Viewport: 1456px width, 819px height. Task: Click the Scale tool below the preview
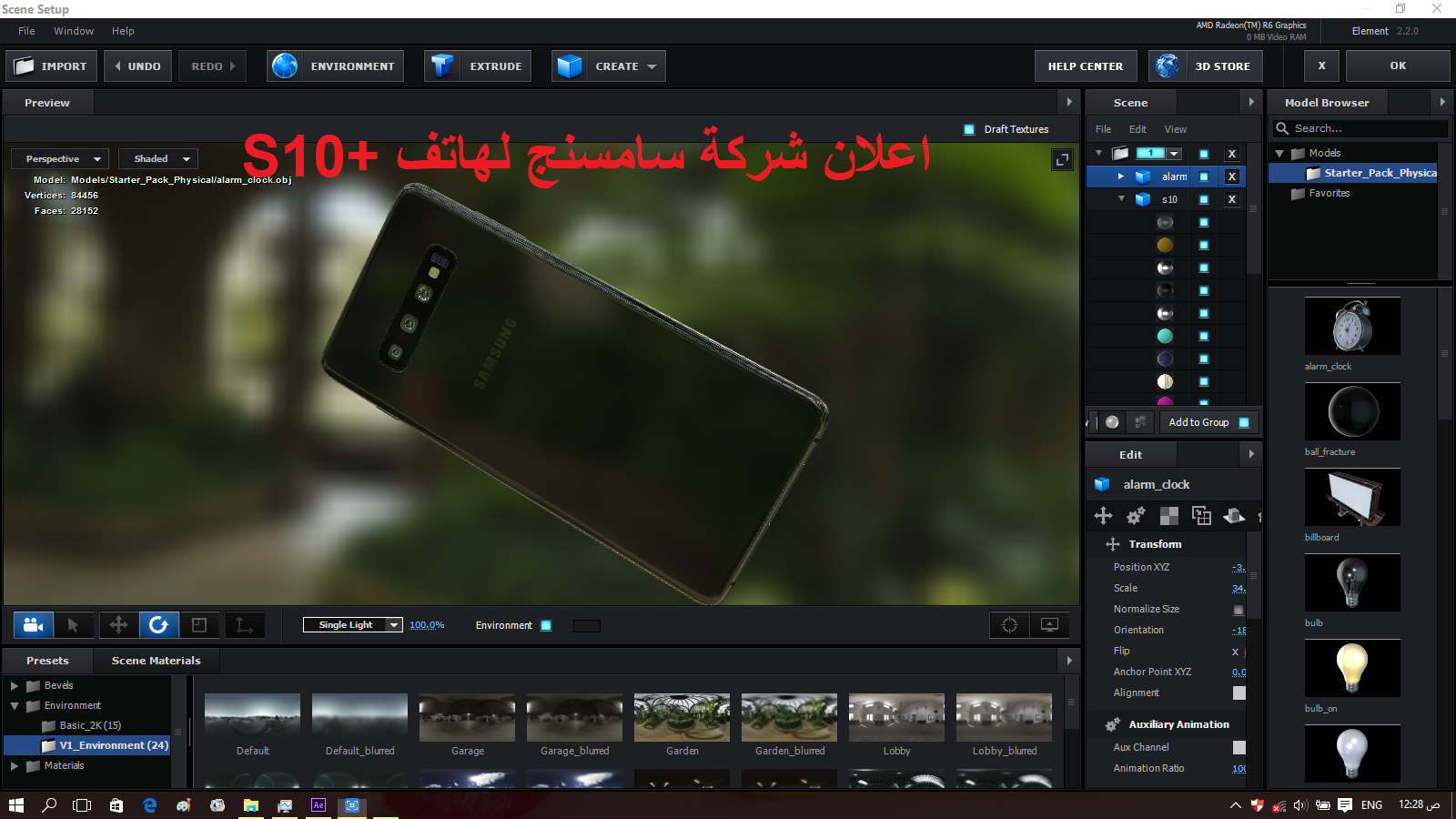tap(199, 625)
